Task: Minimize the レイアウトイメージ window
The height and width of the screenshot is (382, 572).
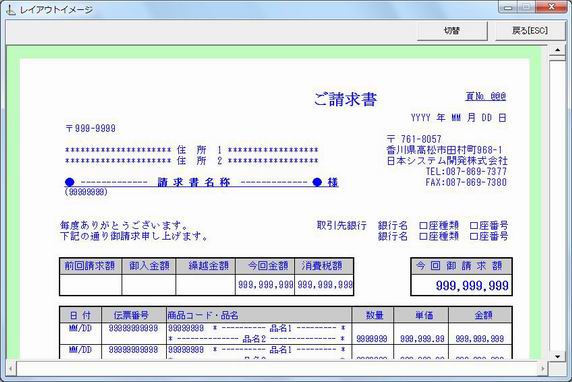Action: coord(509,7)
